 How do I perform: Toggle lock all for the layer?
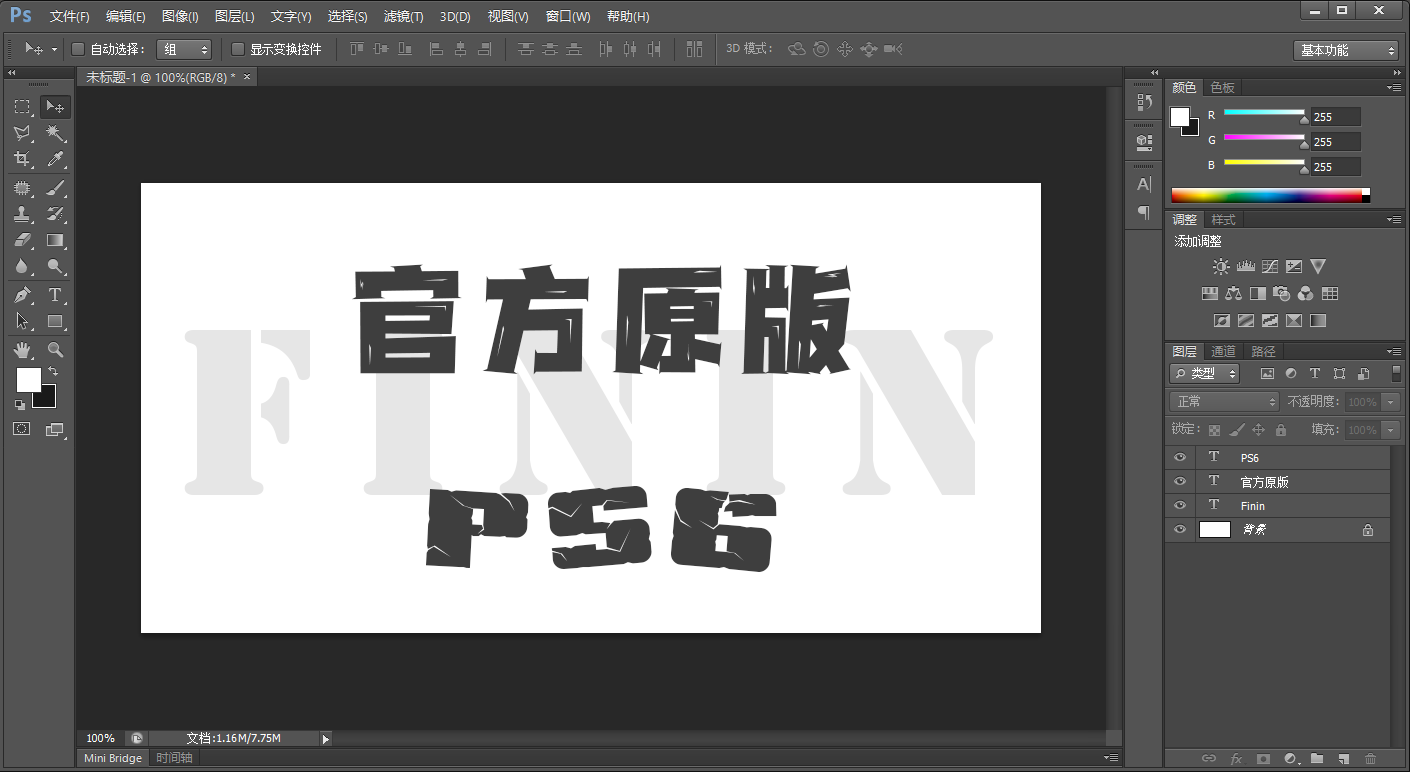pos(1281,430)
